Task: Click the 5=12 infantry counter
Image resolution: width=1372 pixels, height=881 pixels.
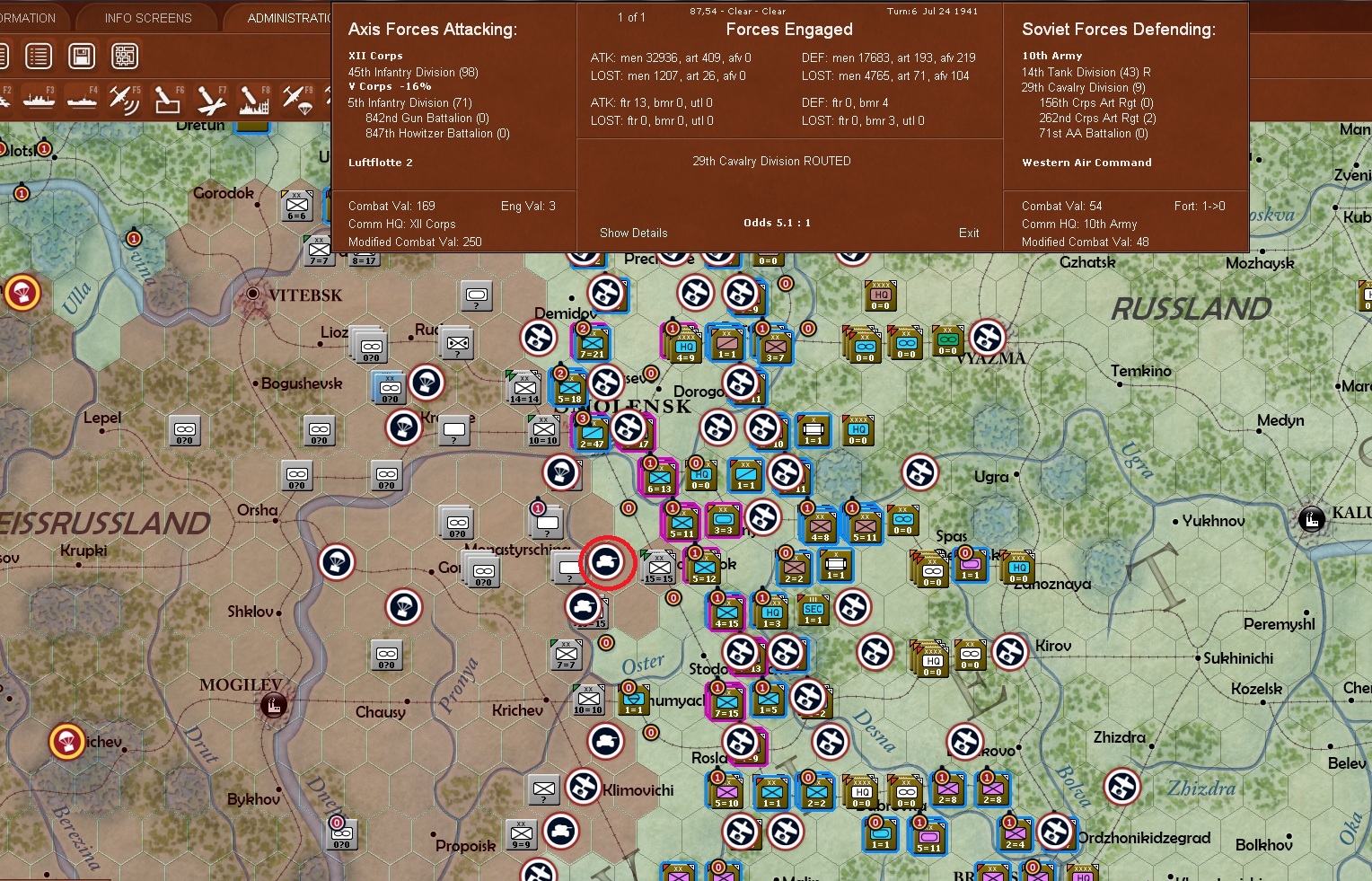Action: pyautogui.click(x=704, y=567)
